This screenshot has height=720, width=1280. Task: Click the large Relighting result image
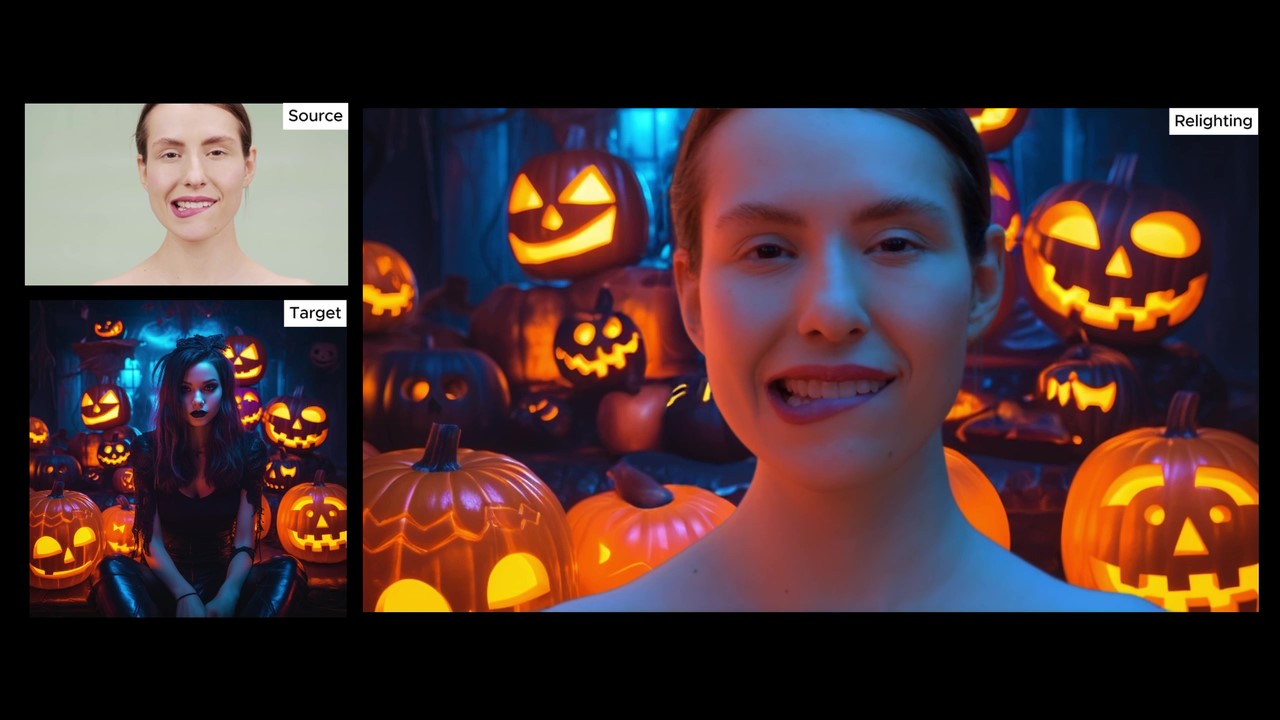point(810,360)
